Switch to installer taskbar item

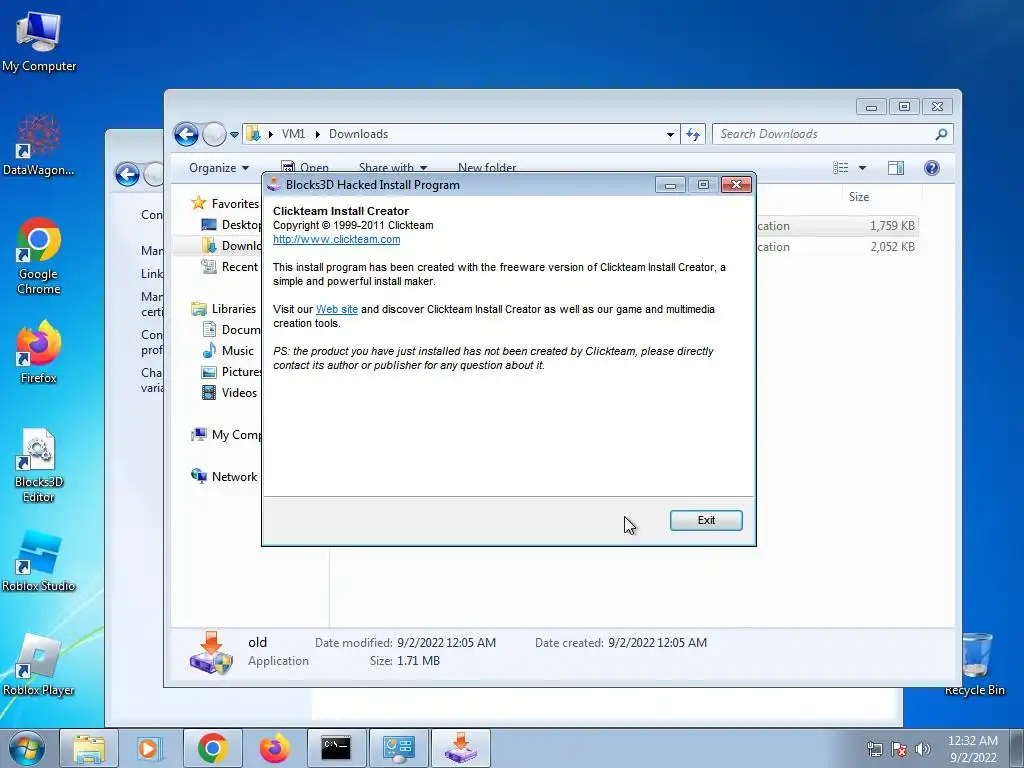460,748
